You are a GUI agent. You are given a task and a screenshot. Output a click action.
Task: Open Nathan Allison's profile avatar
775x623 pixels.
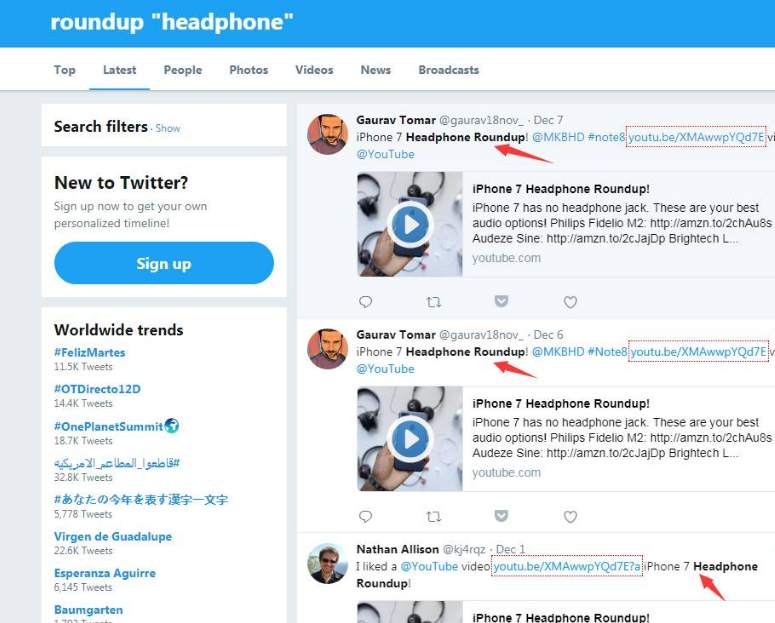pyautogui.click(x=327, y=564)
